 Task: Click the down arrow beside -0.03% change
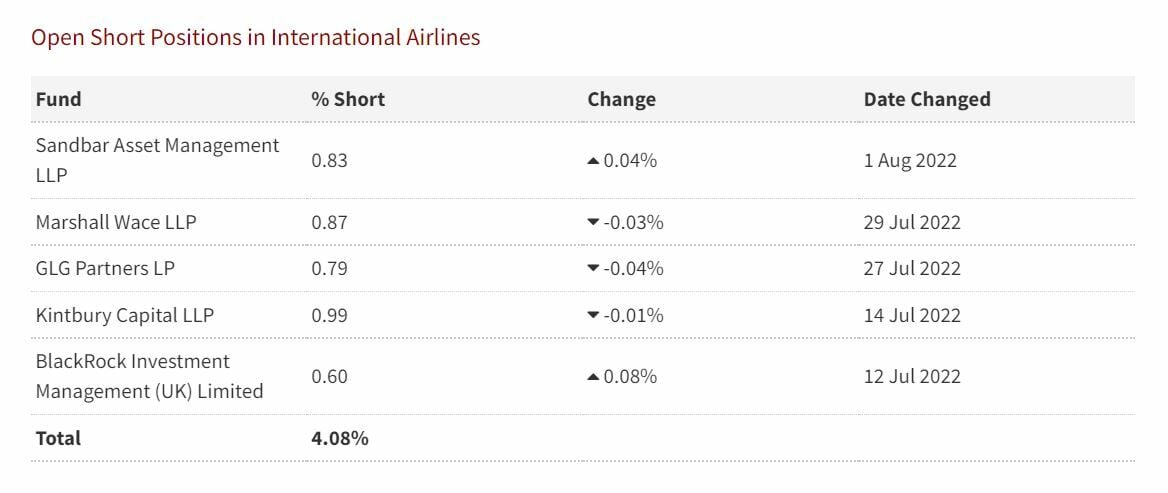point(593,223)
